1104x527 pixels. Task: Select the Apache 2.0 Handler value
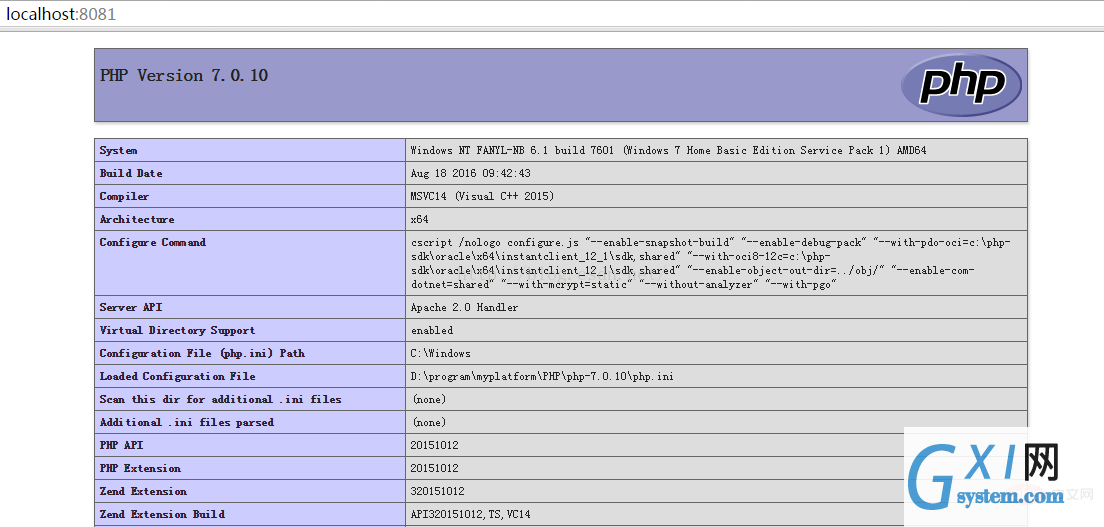tap(465, 307)
